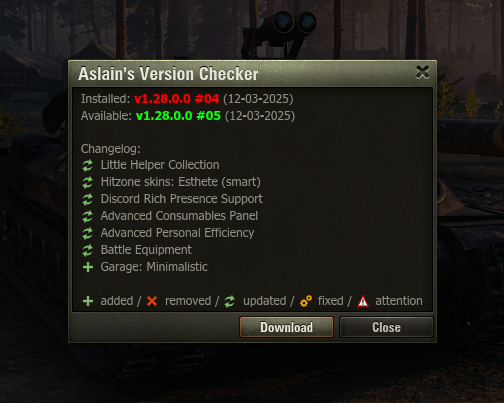
Task: Click the available version v1.28.0.0 #05 text
Action: click(x=178, y=116)
